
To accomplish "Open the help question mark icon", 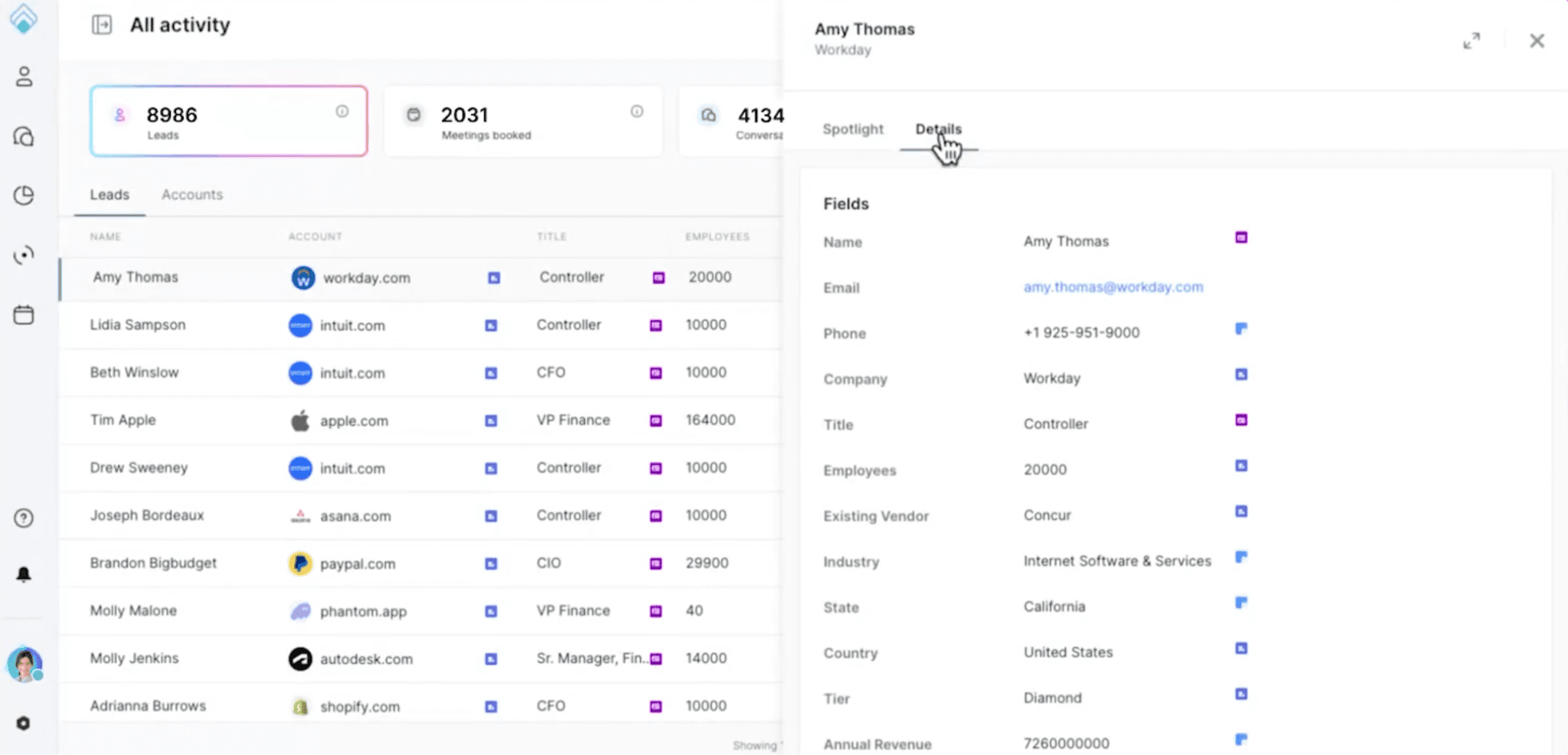I will click(24, 518).
